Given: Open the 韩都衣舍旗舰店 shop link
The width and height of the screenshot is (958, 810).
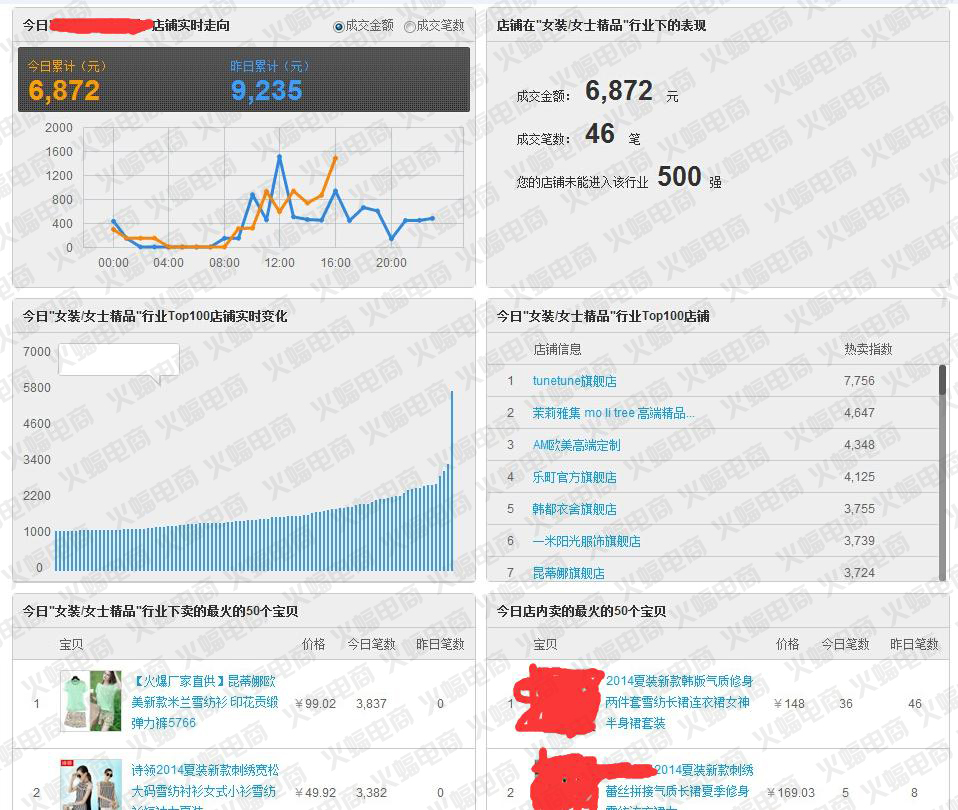Looking at the screenshot, I should pos(574,509).
